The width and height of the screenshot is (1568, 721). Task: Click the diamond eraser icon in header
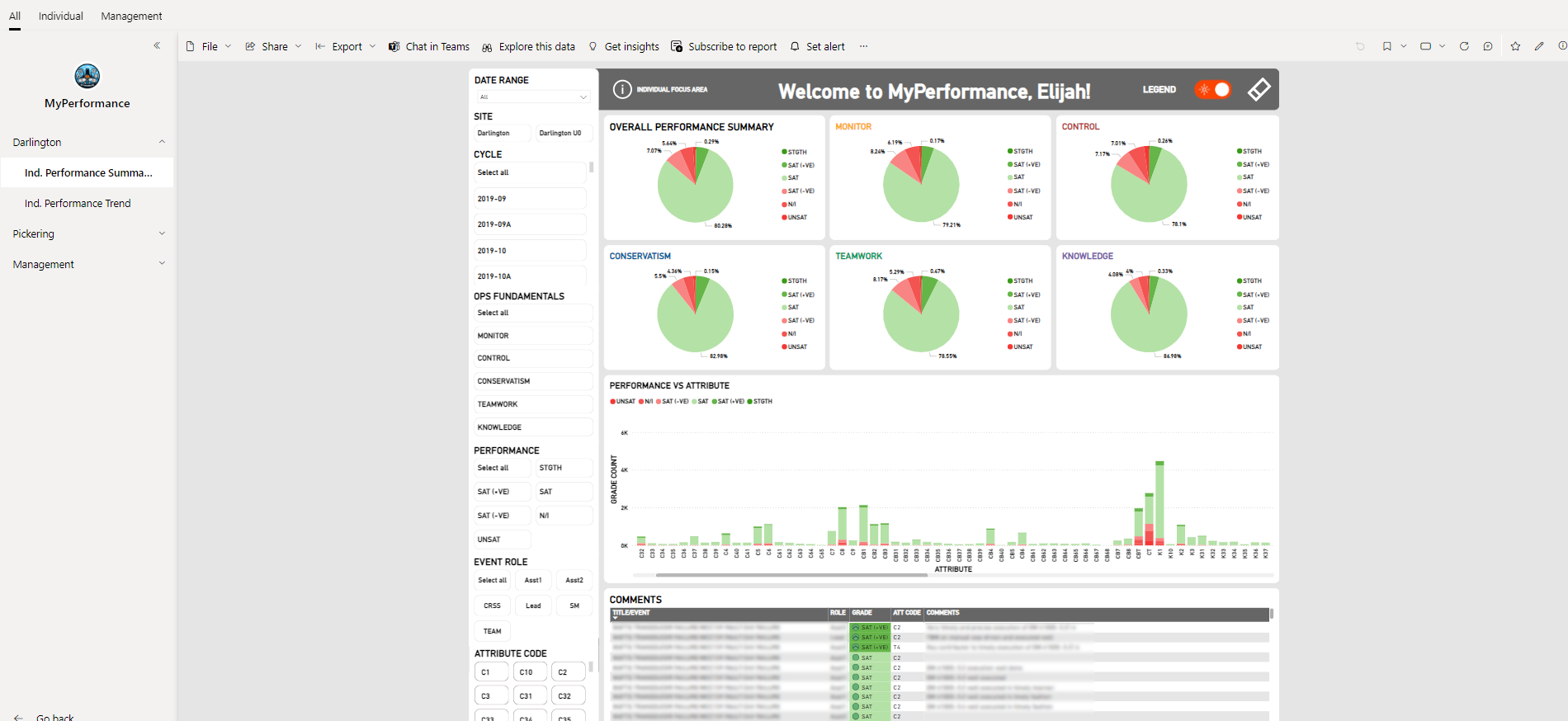click(x=1259, y=89)
